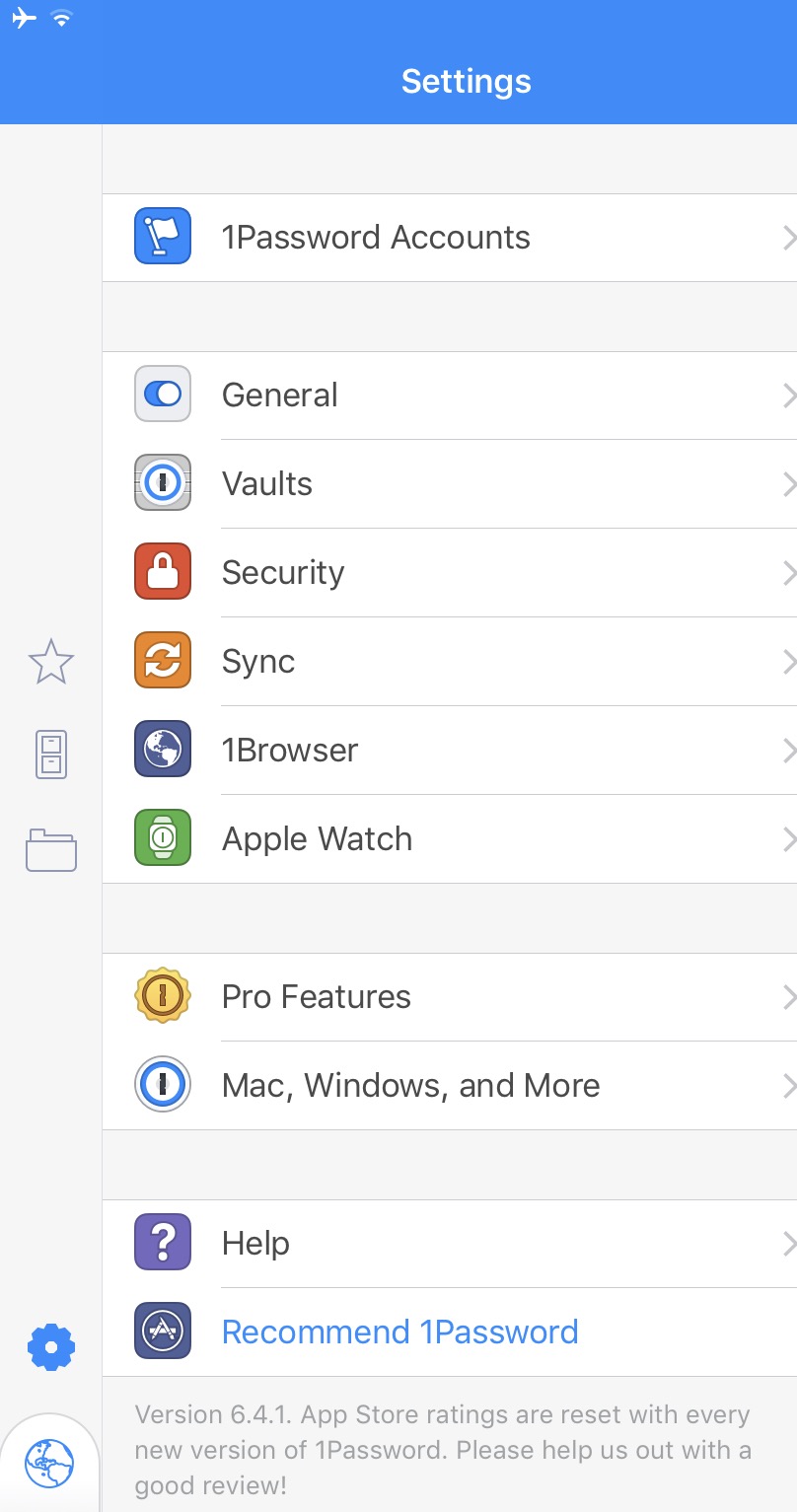This screenshot has width=797, height=1512.
Task: Open the Help settings row
Action: click(395, 1242)
